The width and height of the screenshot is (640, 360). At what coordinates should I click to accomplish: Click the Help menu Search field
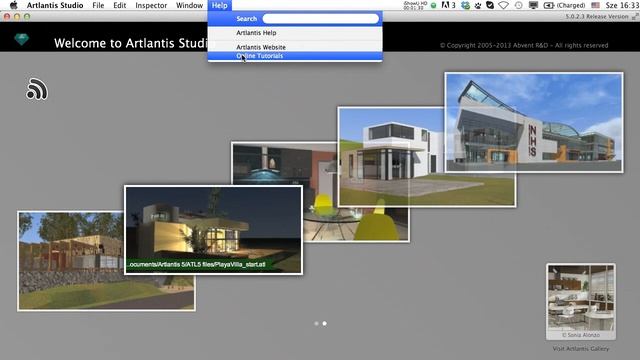[x=321, y=19]
